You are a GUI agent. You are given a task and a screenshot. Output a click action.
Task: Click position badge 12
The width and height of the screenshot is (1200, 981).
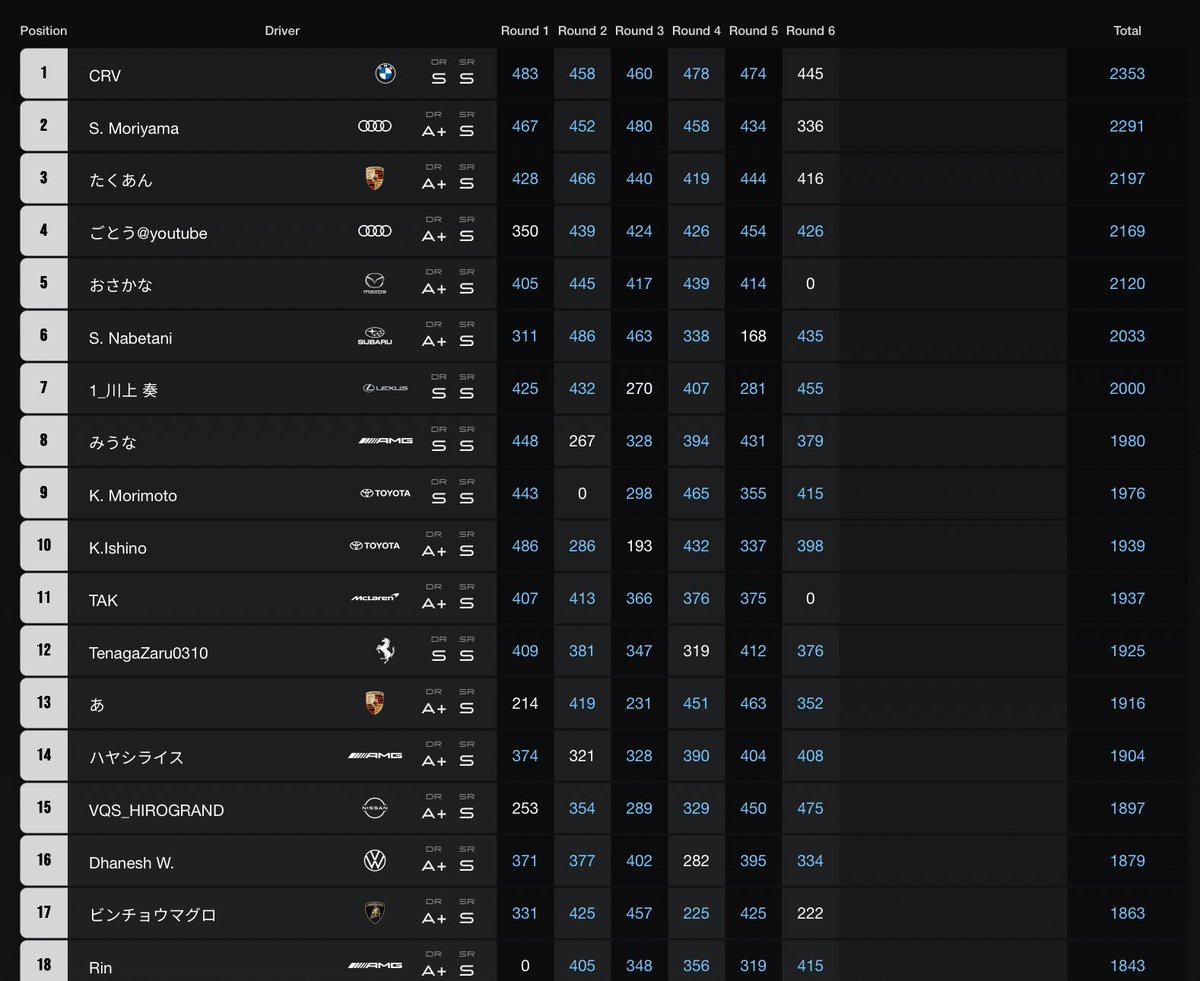tap(44, 650)
